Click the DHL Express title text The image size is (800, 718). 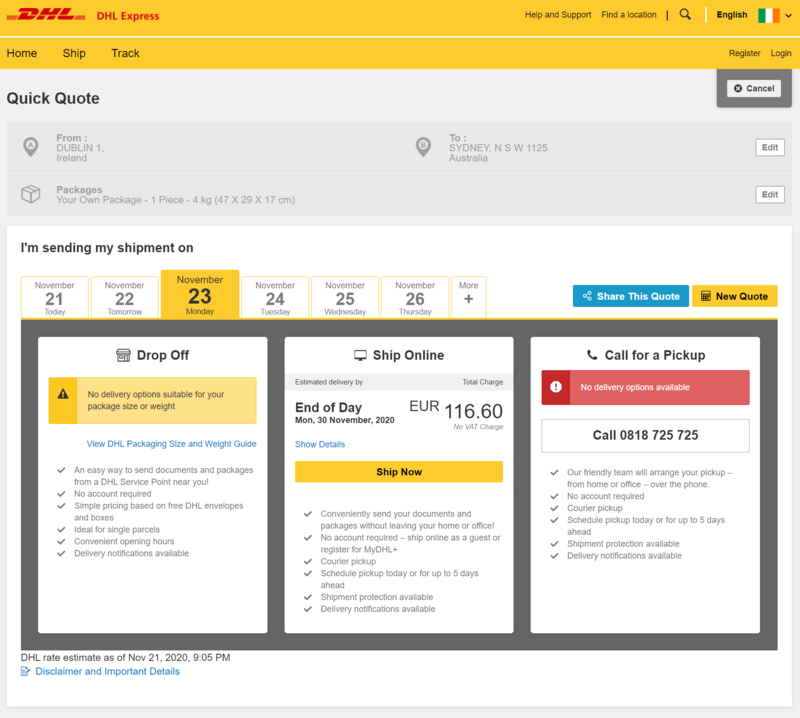pyautogui.click(x=128, y=16)
